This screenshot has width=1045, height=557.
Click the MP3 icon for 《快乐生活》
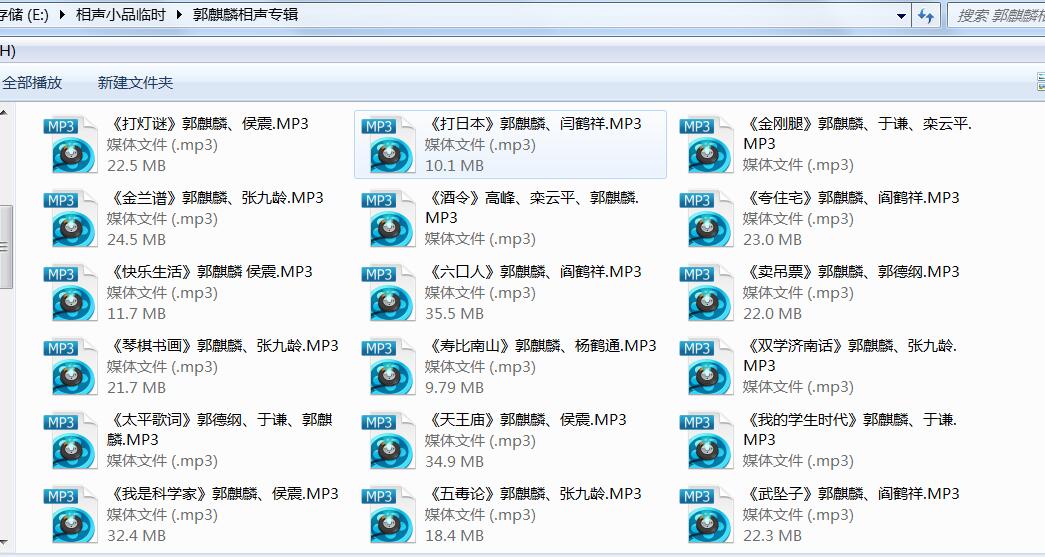point(71,292)
